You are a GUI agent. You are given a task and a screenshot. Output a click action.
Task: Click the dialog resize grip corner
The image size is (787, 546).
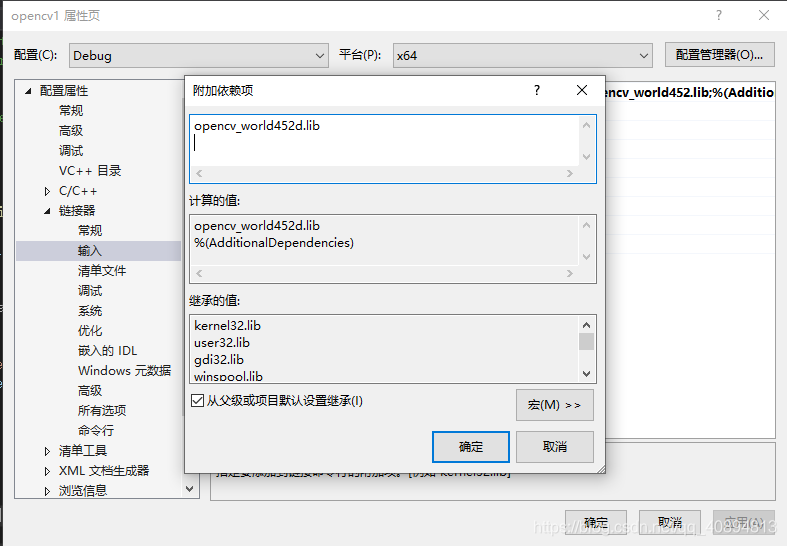601,469
